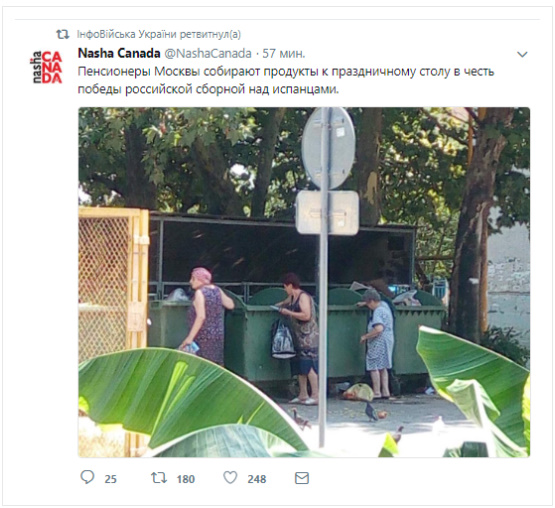The height and width of the screenshot is (508, 555).
Task: Click the tweet text starting with Пенсионеры Москвы
Action: pyautogui.click(x=286, y=80)
